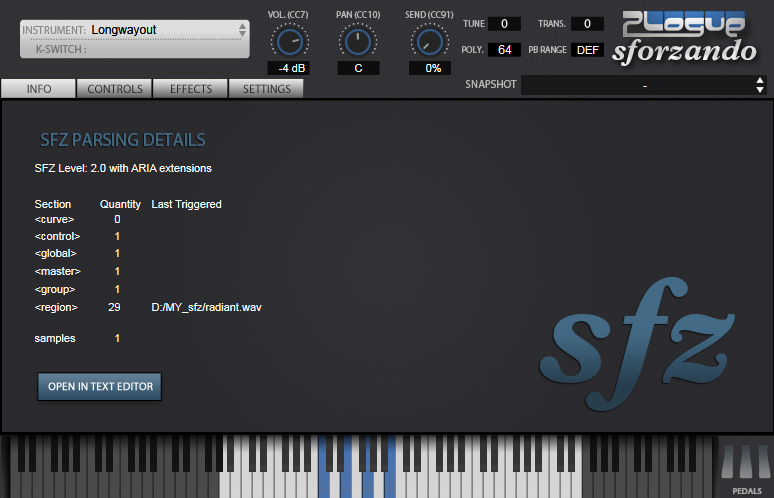Viewport: 774px width, 498px height.
Task: Click the -4 dB volume value box
Action: click(x=289, y=68)
